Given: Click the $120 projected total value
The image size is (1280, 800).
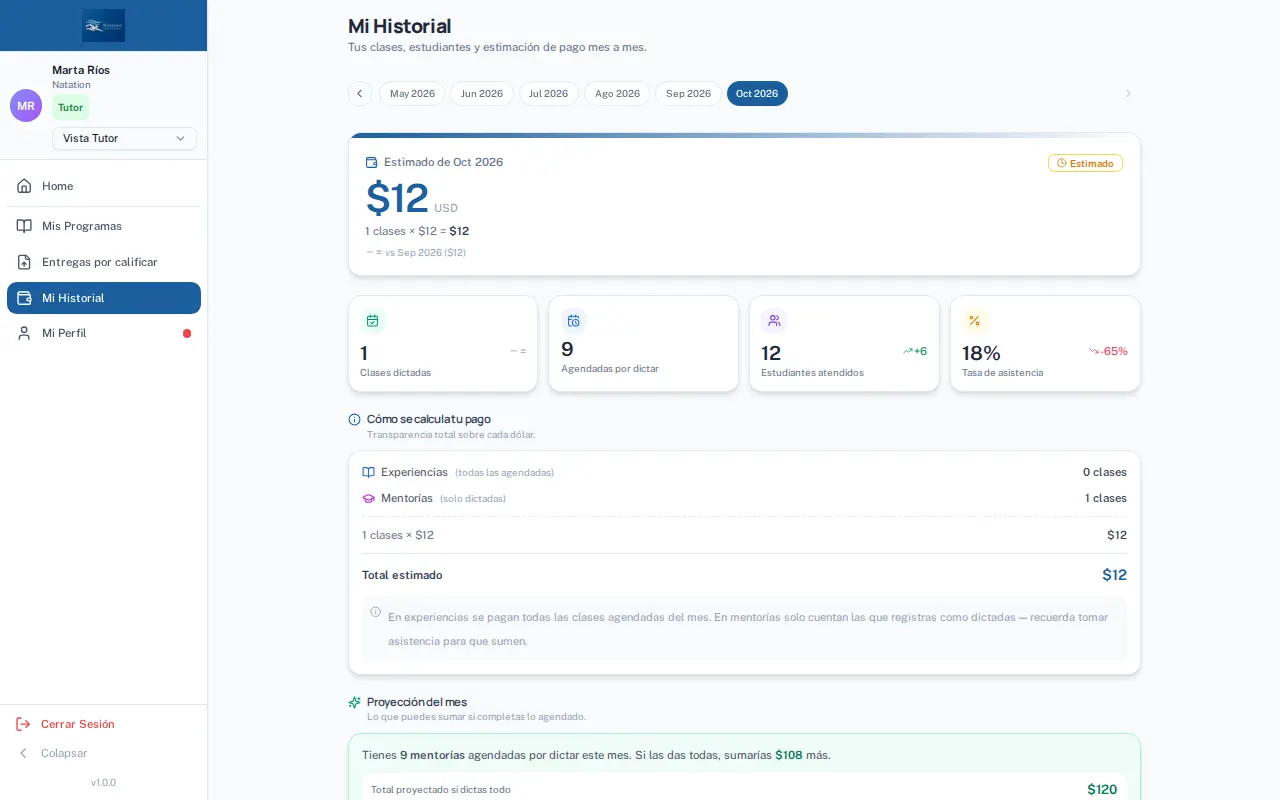Looking at the screenshot, I should 1102,790.
